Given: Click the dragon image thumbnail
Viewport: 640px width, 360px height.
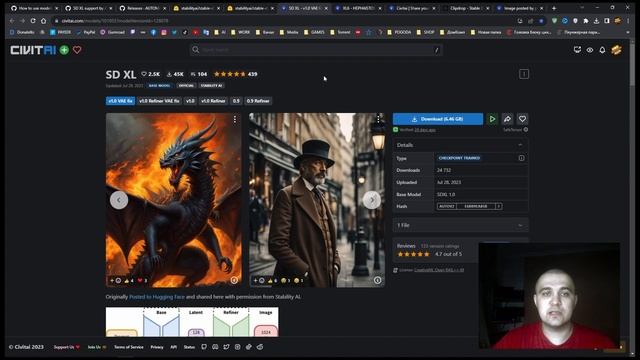Looking at the screenshot, I should tap(173, 200).
